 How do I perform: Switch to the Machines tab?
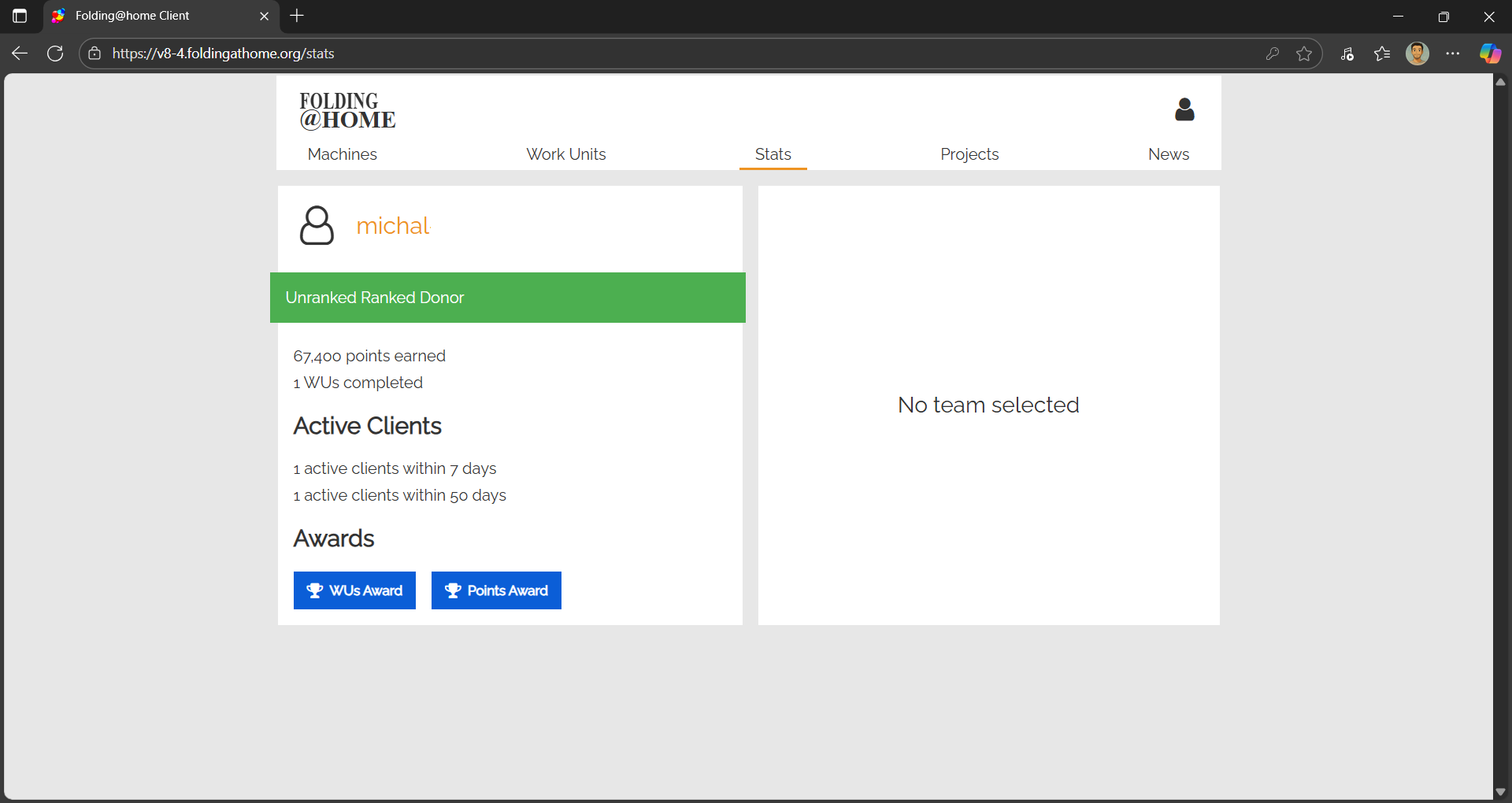pos(342,154)
